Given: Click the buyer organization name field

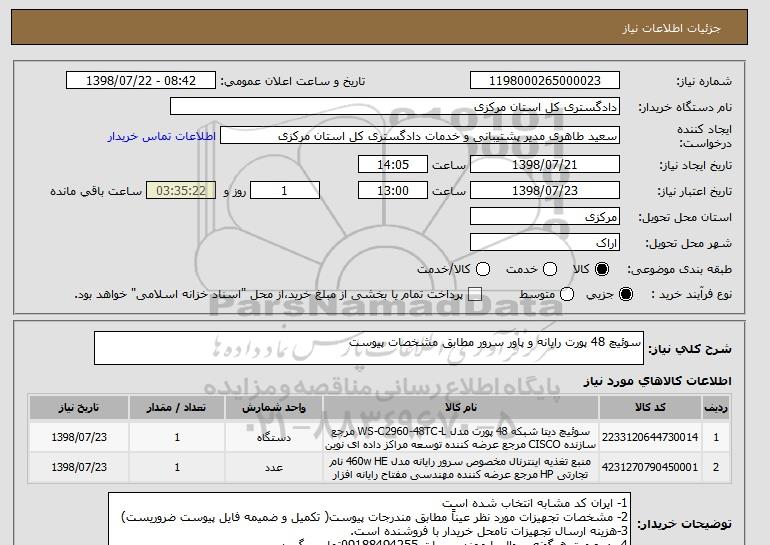Looking at the screenshot, I should tap(395, 107).
